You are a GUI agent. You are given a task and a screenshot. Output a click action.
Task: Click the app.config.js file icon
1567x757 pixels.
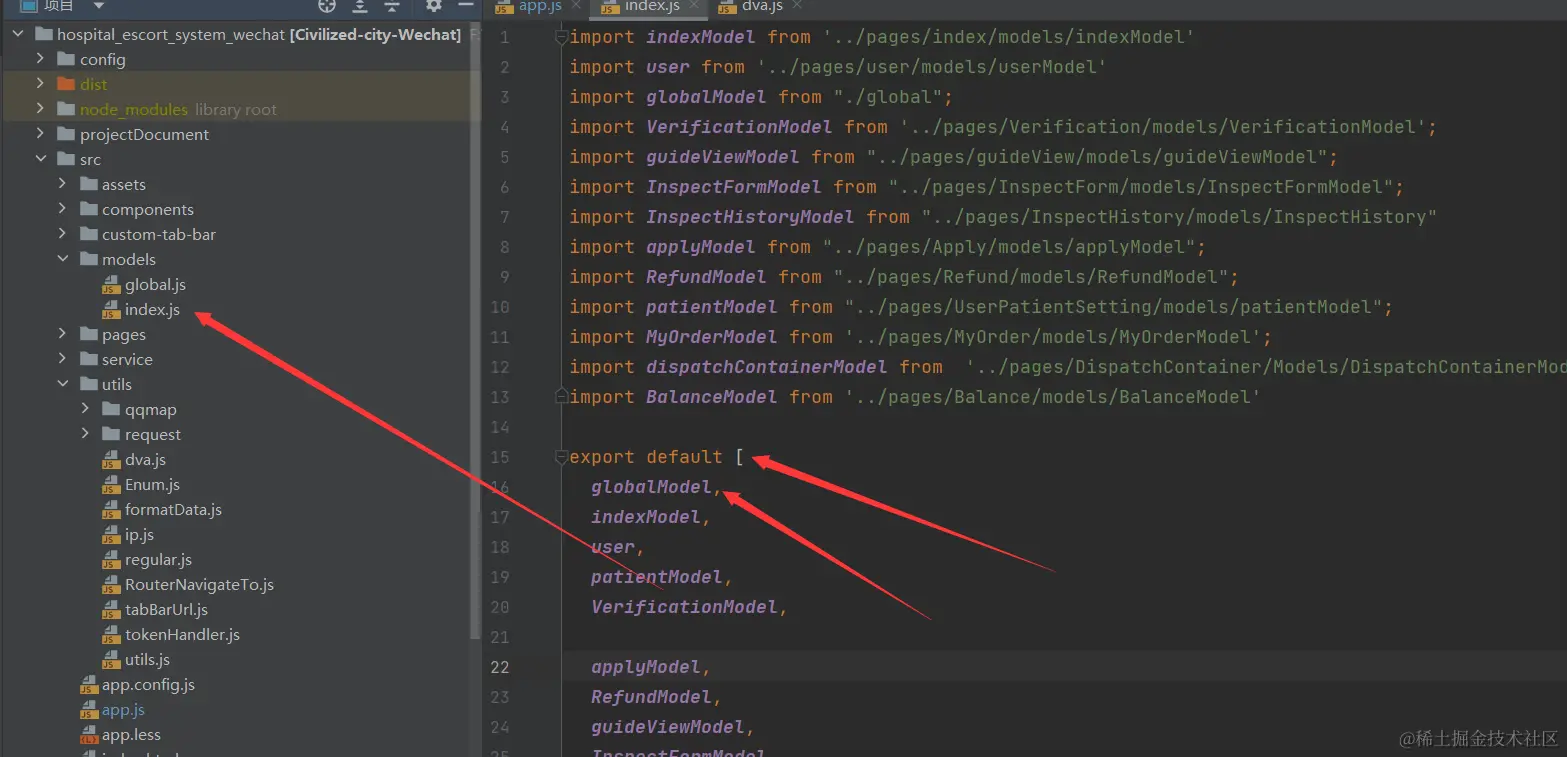pos(89,685)
